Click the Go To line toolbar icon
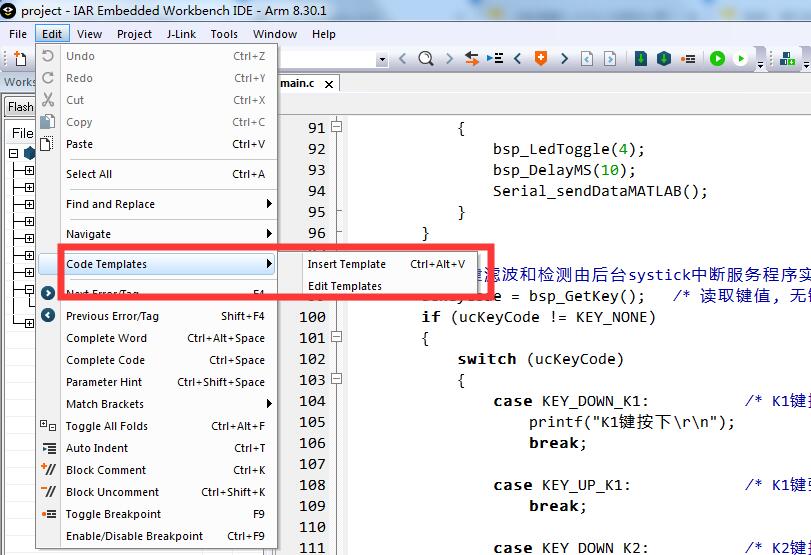 494,58
